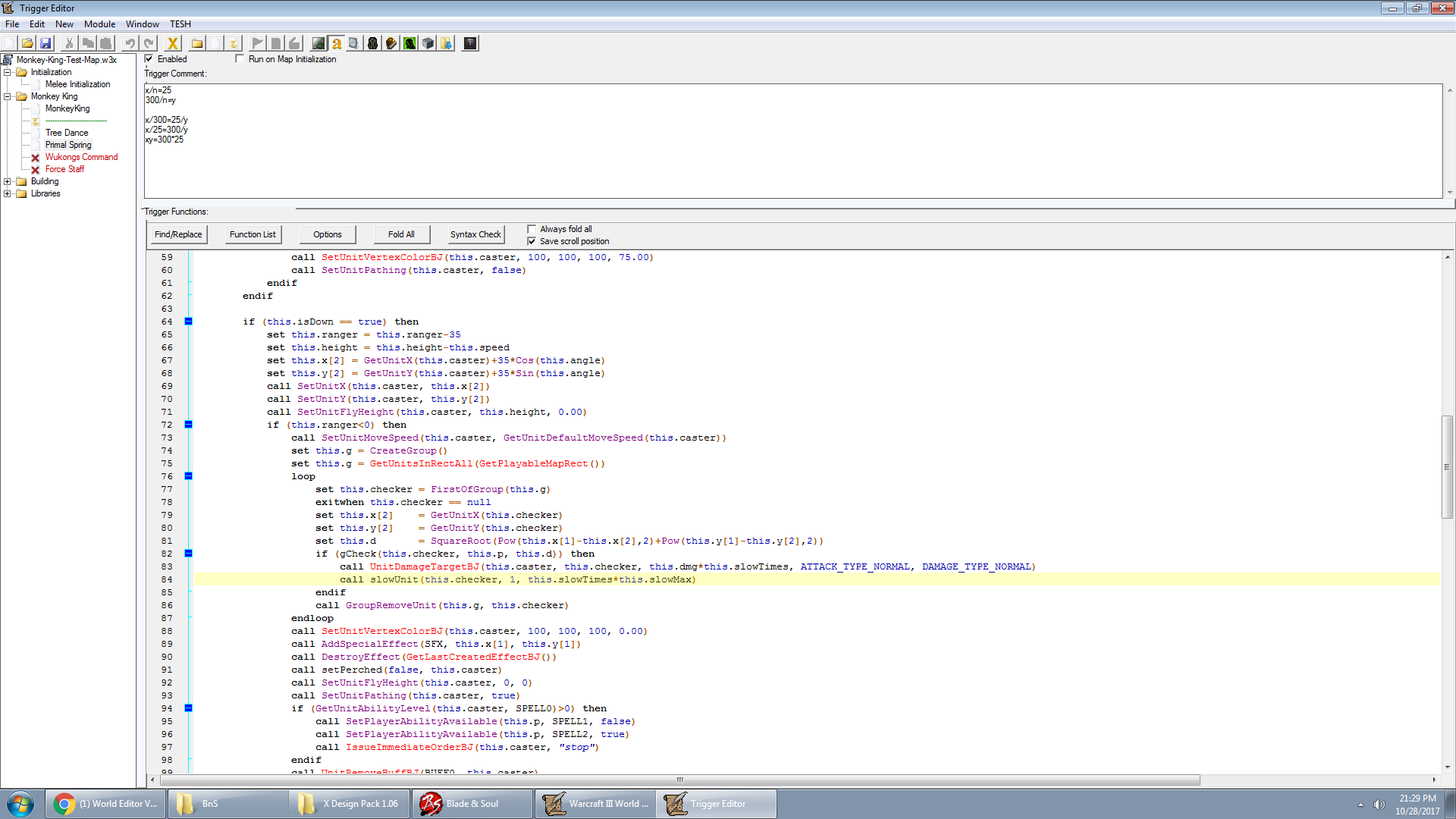Open Variables with the yellow X icon
Image resolution: width=1456 pixels, height=819 pixels.
pyautogui.click(x=173, y=43)
